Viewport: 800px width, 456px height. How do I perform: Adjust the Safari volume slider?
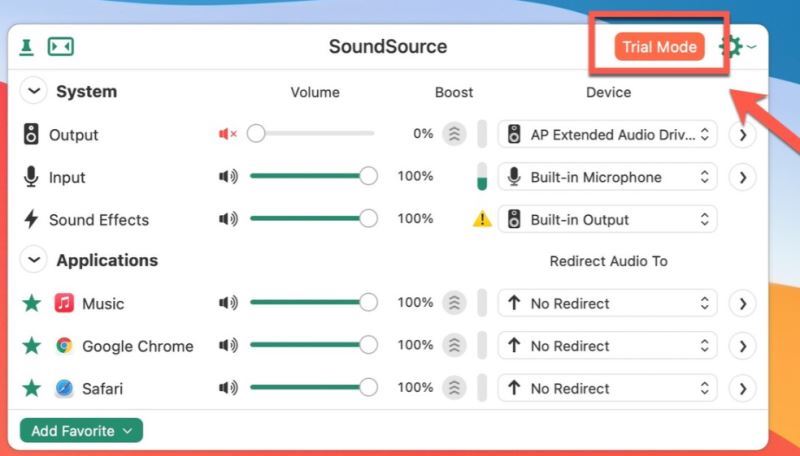click(313, 388)
